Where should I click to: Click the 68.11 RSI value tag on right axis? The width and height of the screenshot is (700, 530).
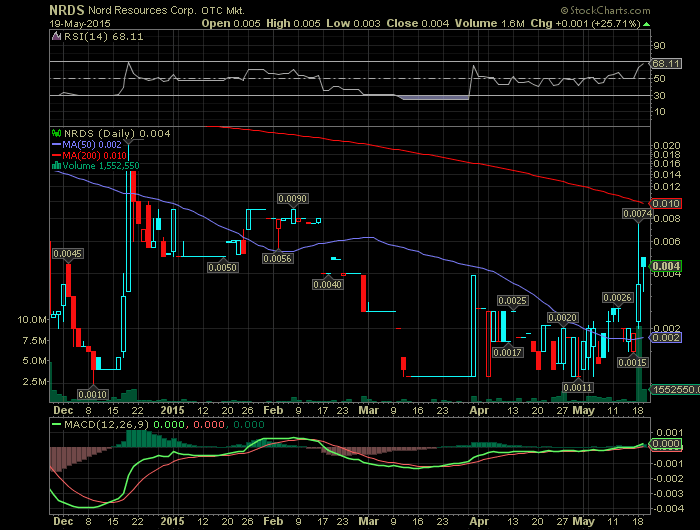[666, 63]
